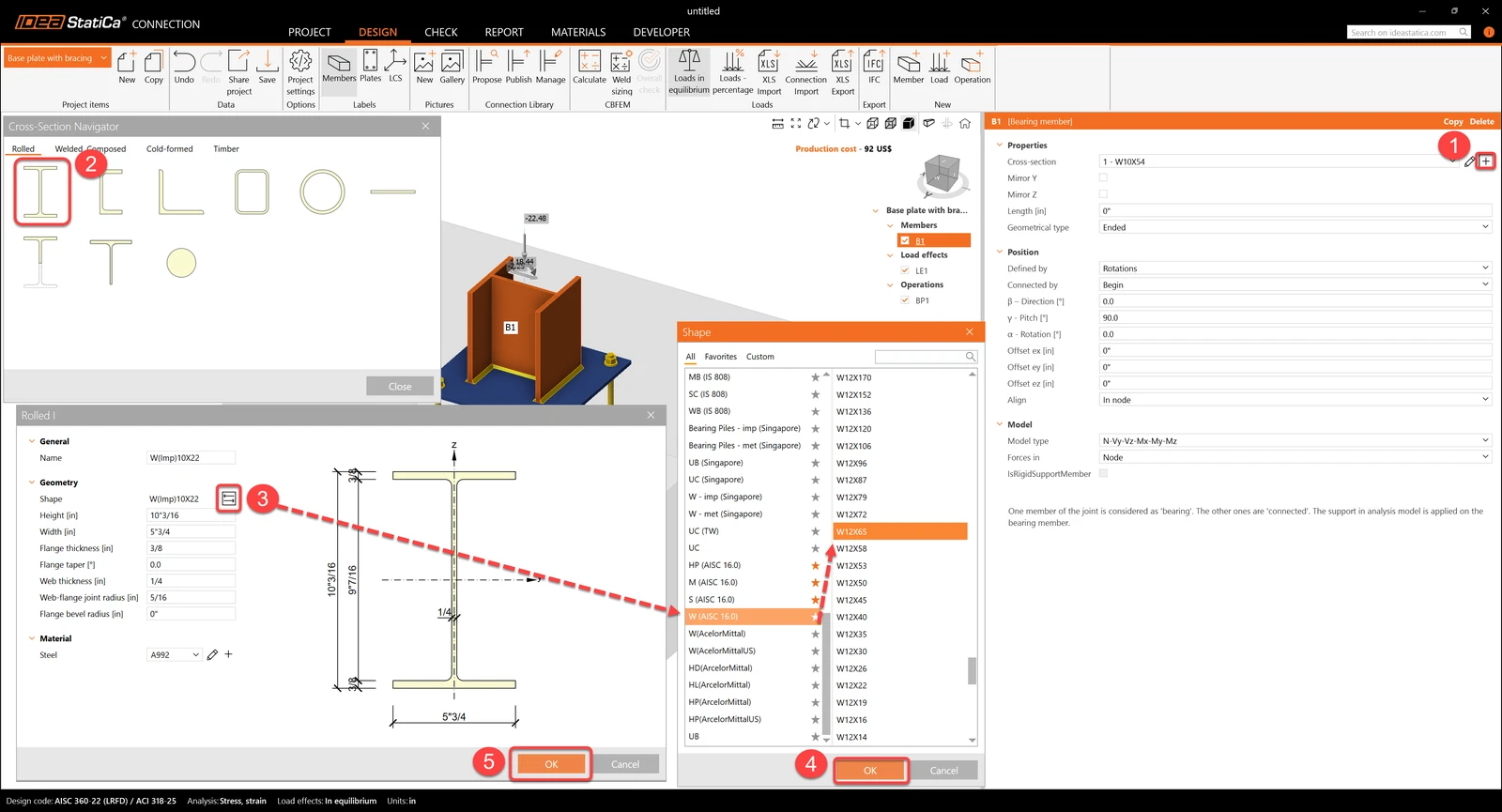The height and width of the screenshot is (812, 1502).
Task: Toggle the Mirror Y checkbox
Action: coord(1103,177)
